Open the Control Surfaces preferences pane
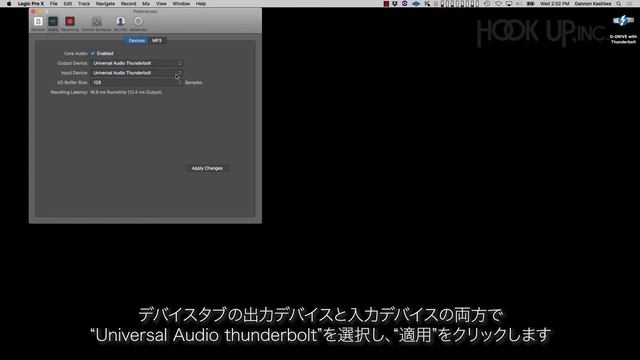This screenshot has height=360, width=640. [96, 24]
